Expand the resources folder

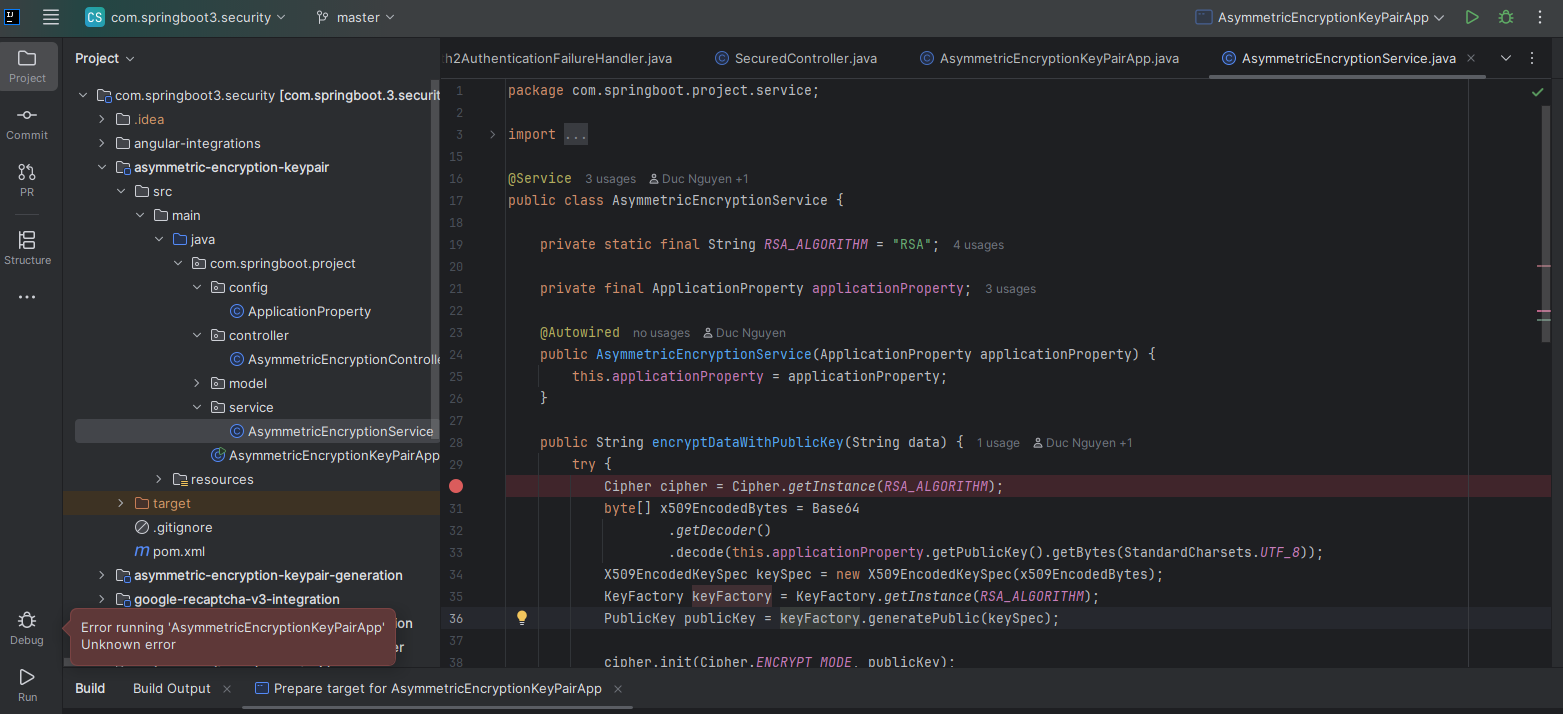(159, 479)
